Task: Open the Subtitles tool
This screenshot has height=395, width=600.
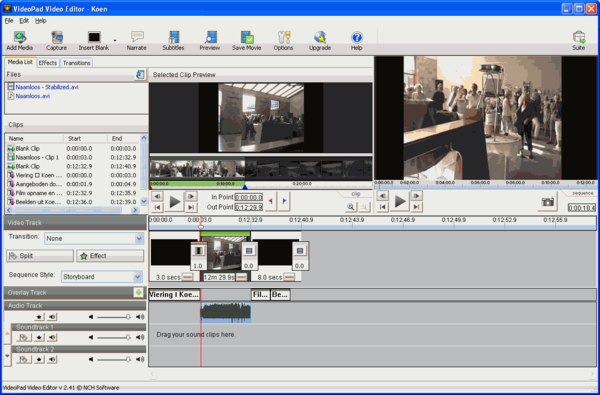Action: (x=173, y=41)
